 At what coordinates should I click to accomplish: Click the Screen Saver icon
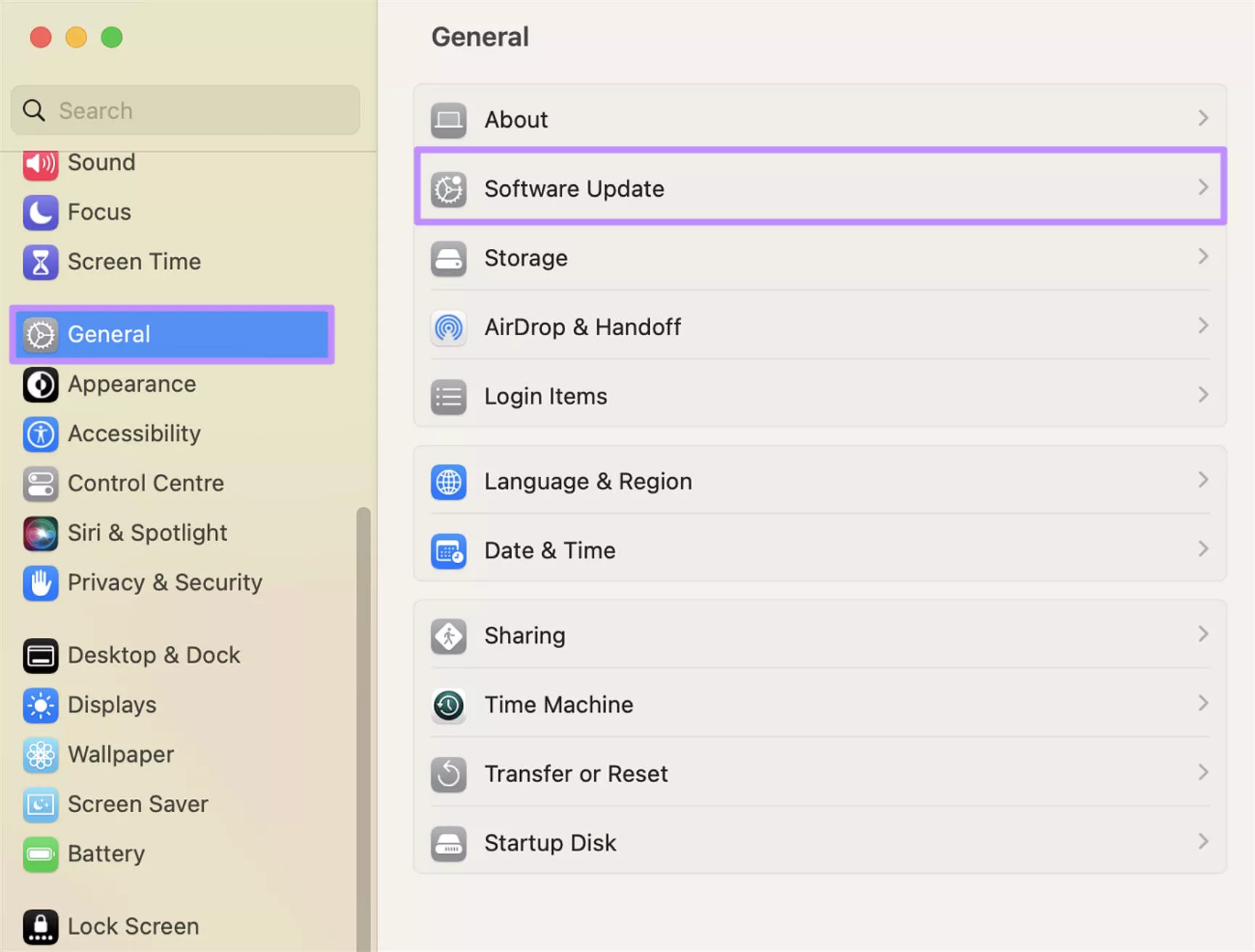click(41, 805)
